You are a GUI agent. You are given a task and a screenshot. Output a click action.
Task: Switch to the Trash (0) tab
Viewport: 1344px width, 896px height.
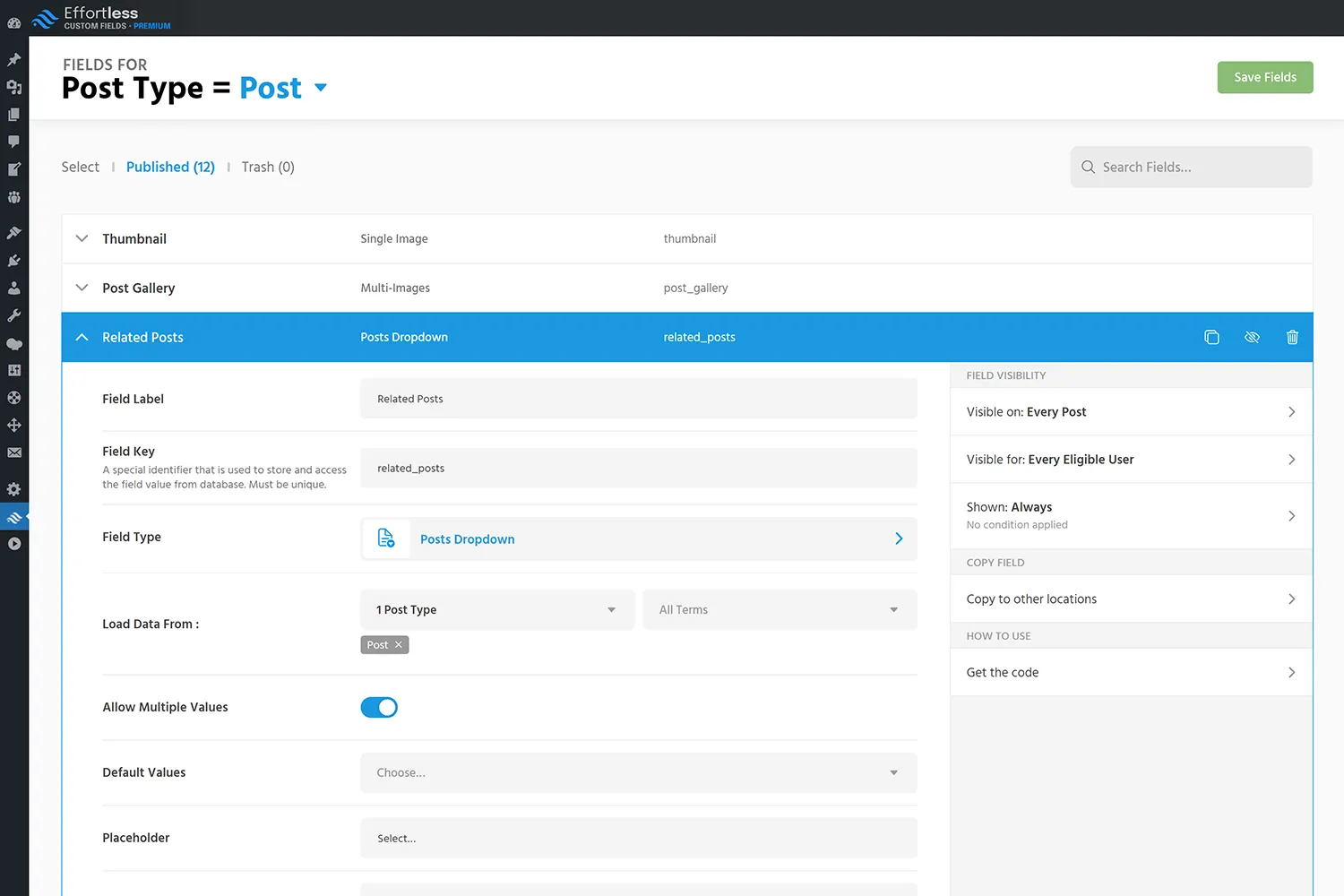pos(268,168)
